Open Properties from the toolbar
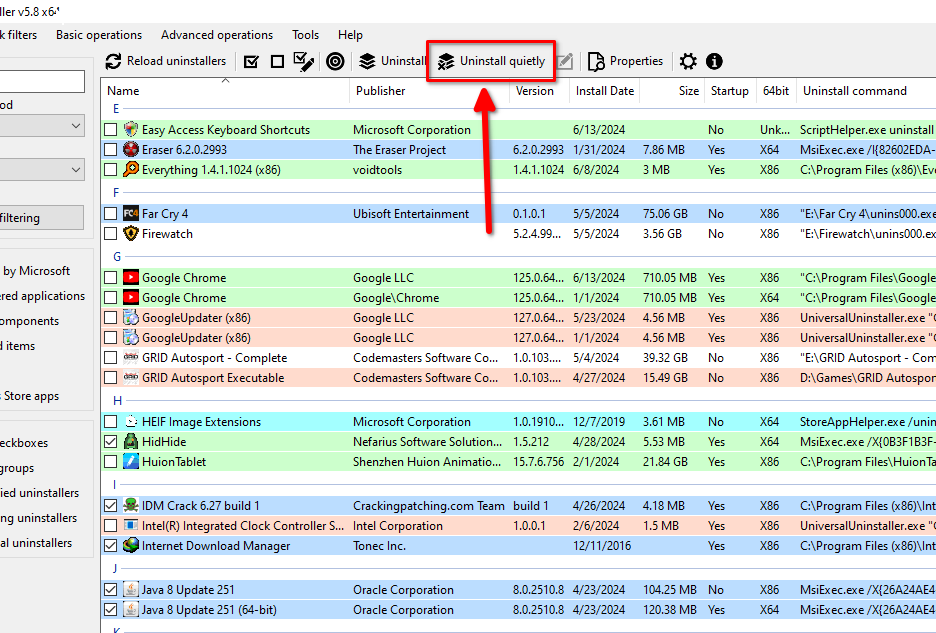The width and height of the screenshot is (936, 633). click(625, 61)
